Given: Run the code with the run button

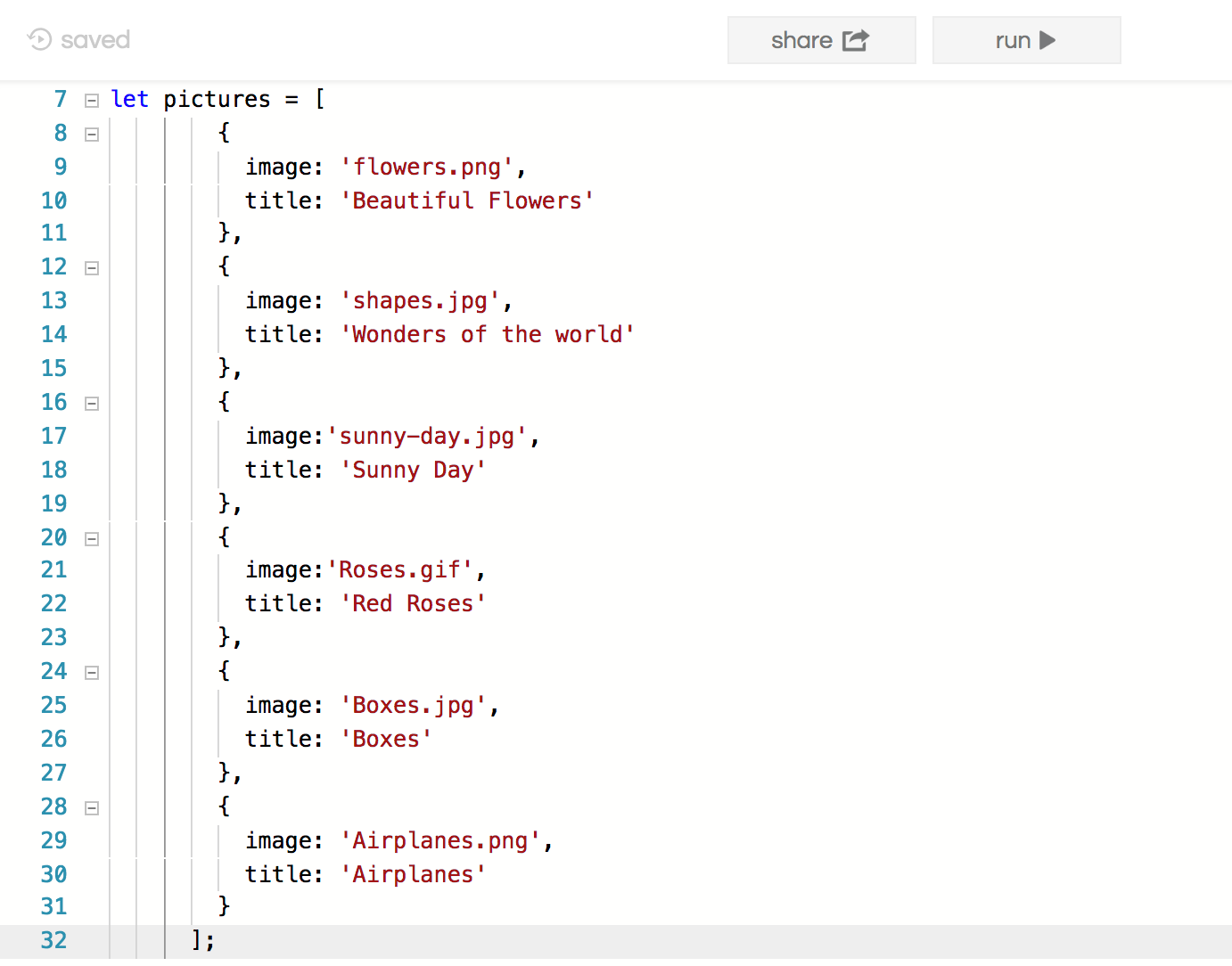Looking at the screenshot, I should [1026, 40].
